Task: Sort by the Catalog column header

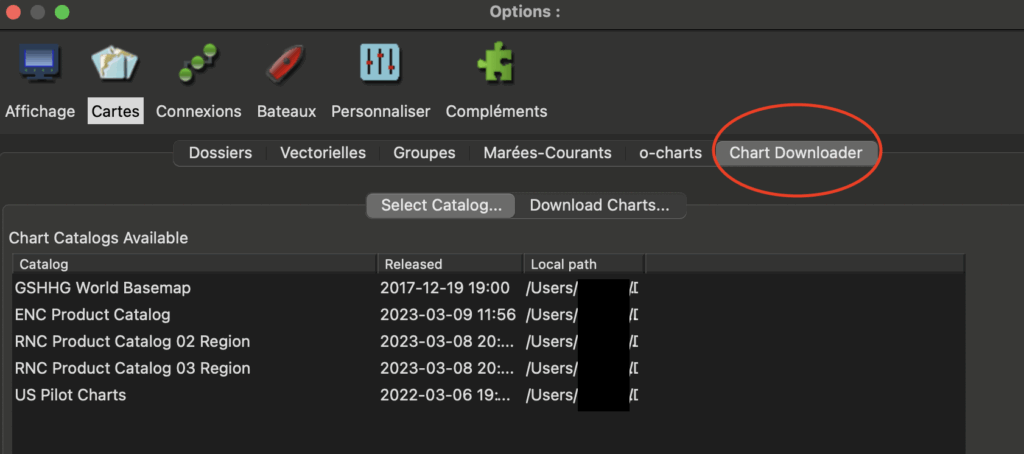Action: pyautogui.click(x=194, y=264)
